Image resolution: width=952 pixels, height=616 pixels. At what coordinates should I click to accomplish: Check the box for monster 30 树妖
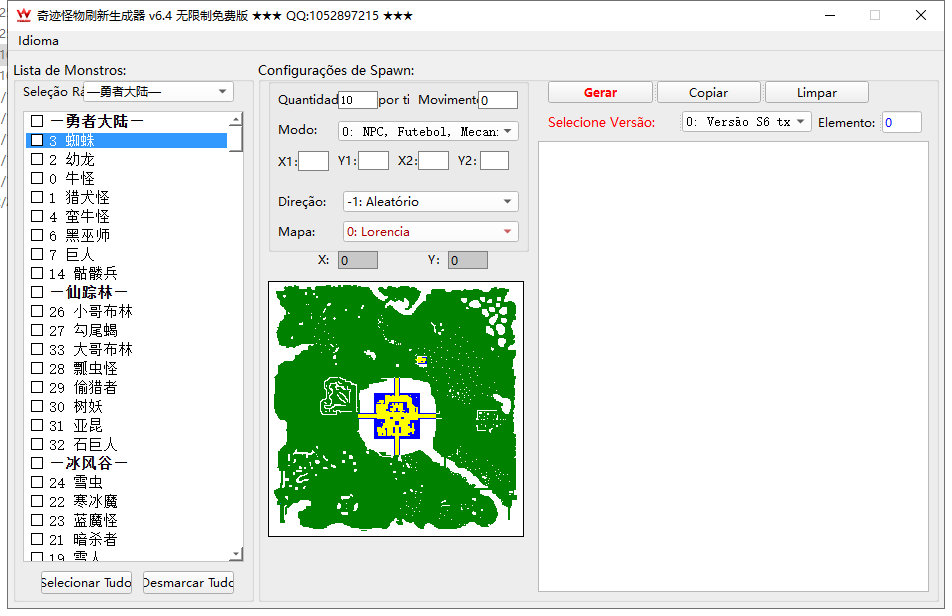point(37,406)
